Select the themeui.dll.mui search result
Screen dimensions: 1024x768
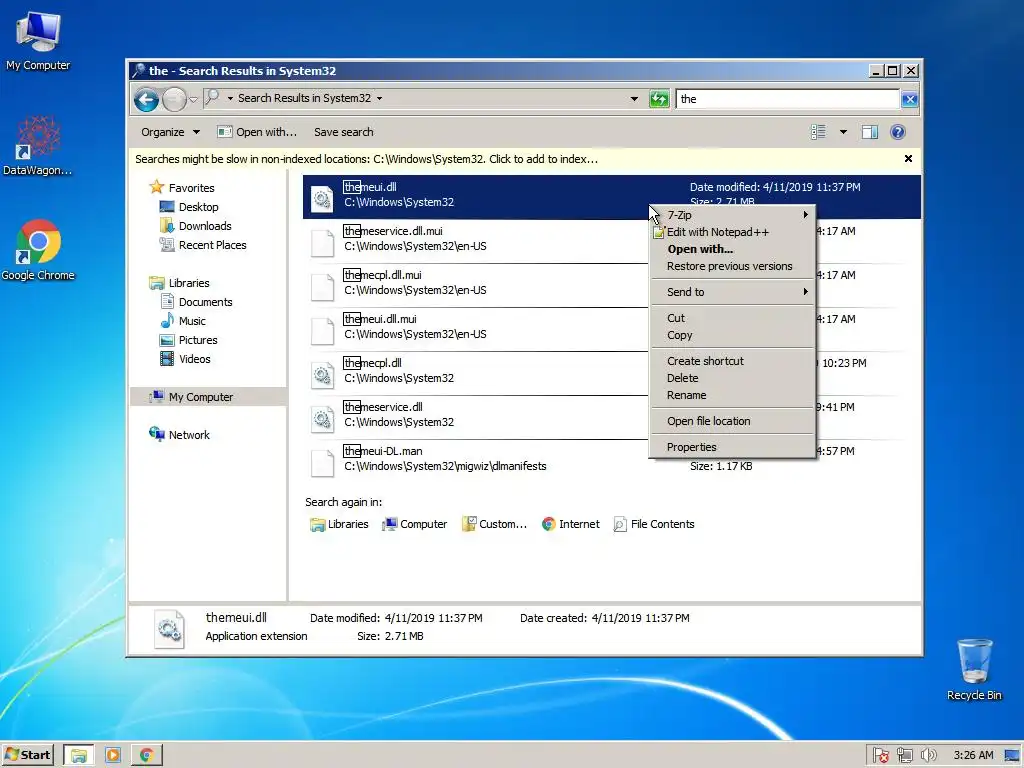[475, 329]
